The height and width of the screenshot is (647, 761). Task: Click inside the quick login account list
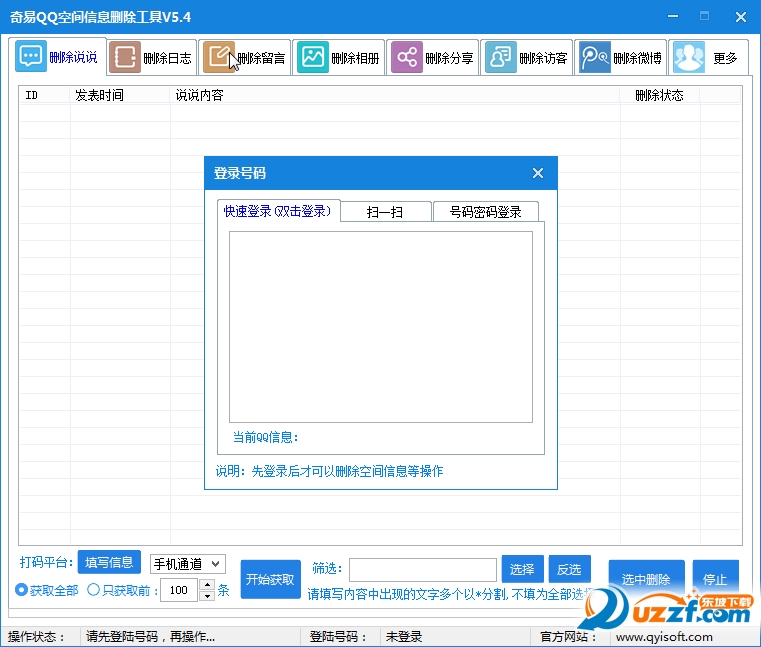381,327
